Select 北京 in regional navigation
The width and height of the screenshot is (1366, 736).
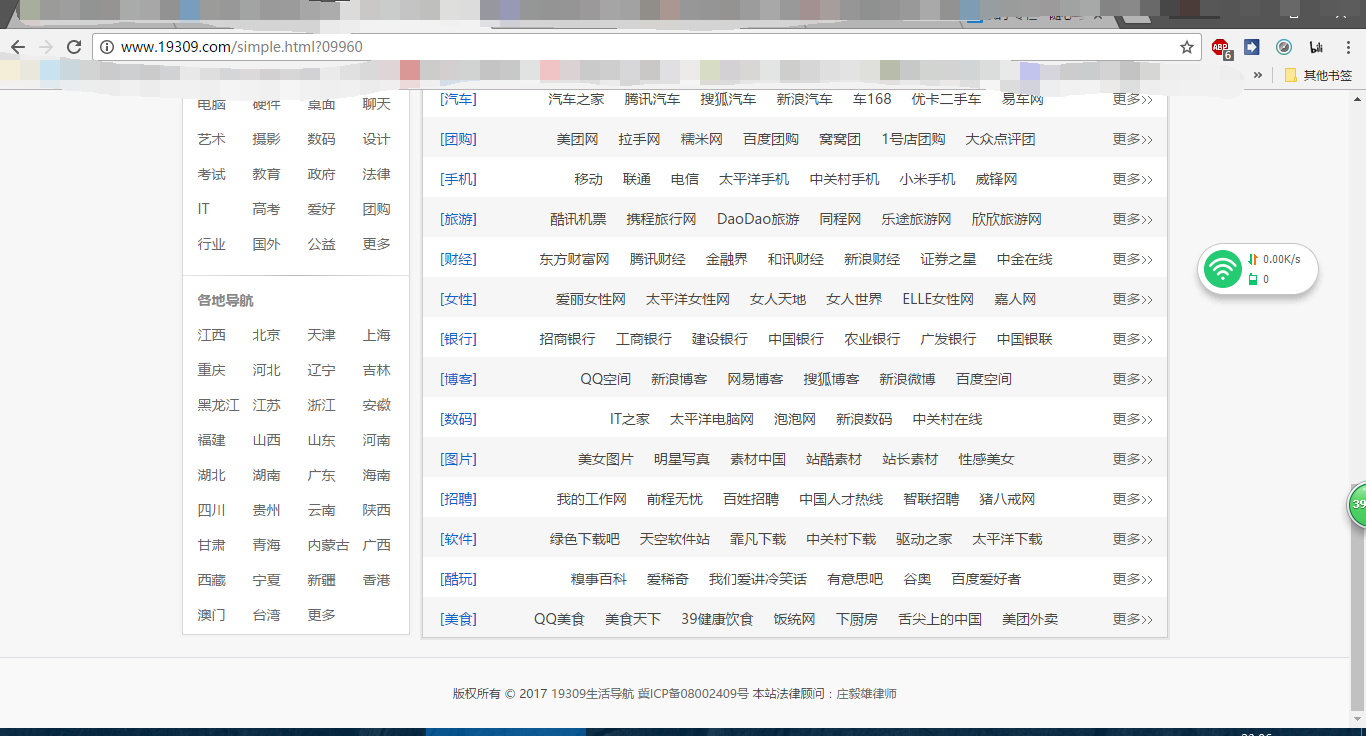click(267, 335)
